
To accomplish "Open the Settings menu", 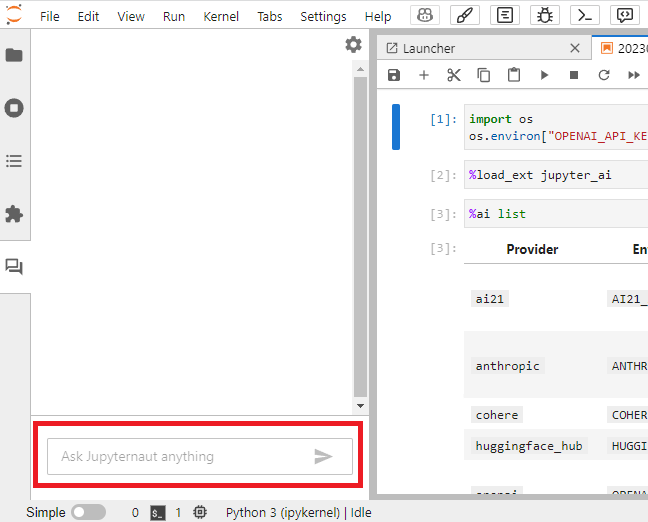I will (323, 16).
